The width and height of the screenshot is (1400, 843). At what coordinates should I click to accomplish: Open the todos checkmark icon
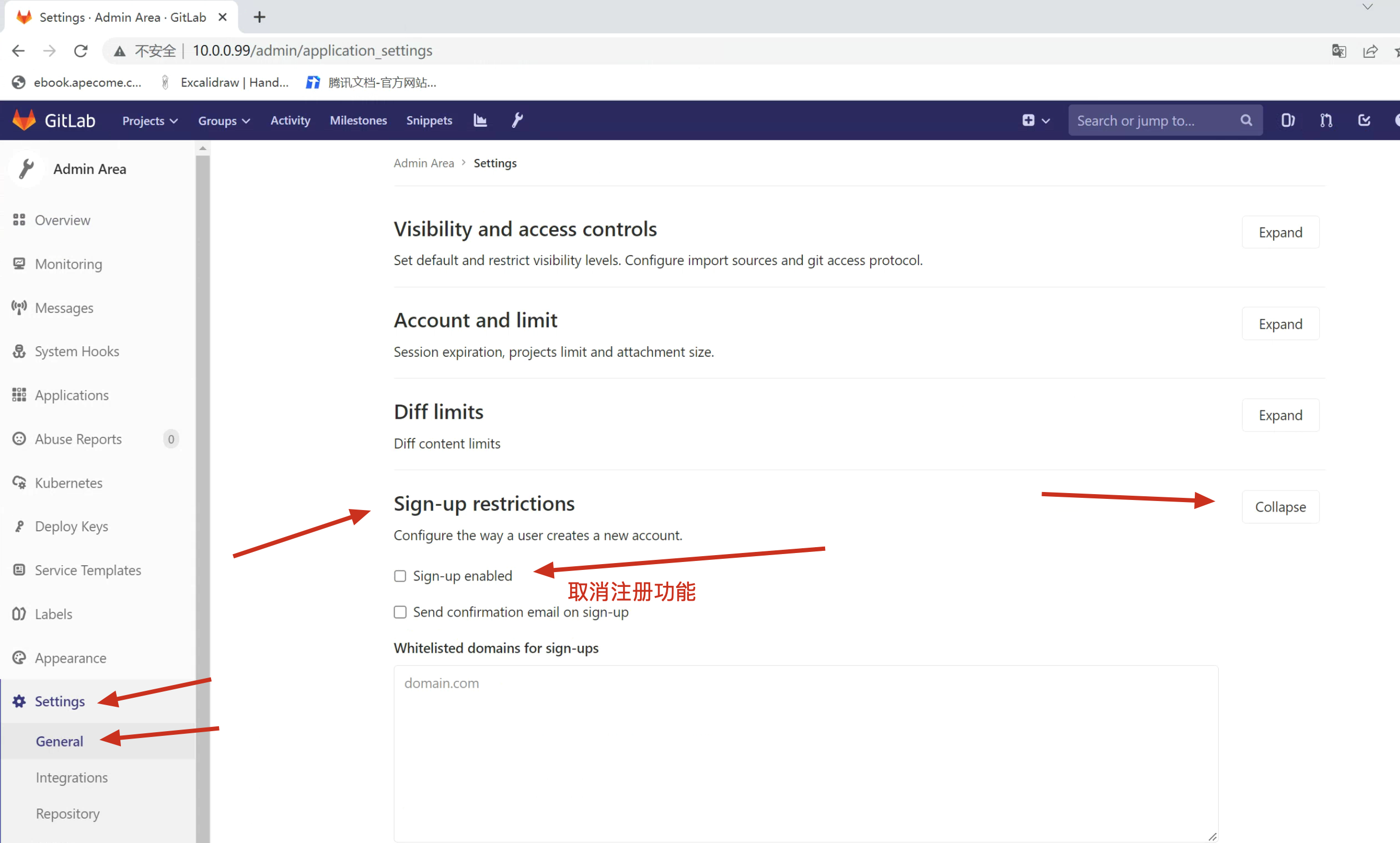click(x=1363, y=120)
